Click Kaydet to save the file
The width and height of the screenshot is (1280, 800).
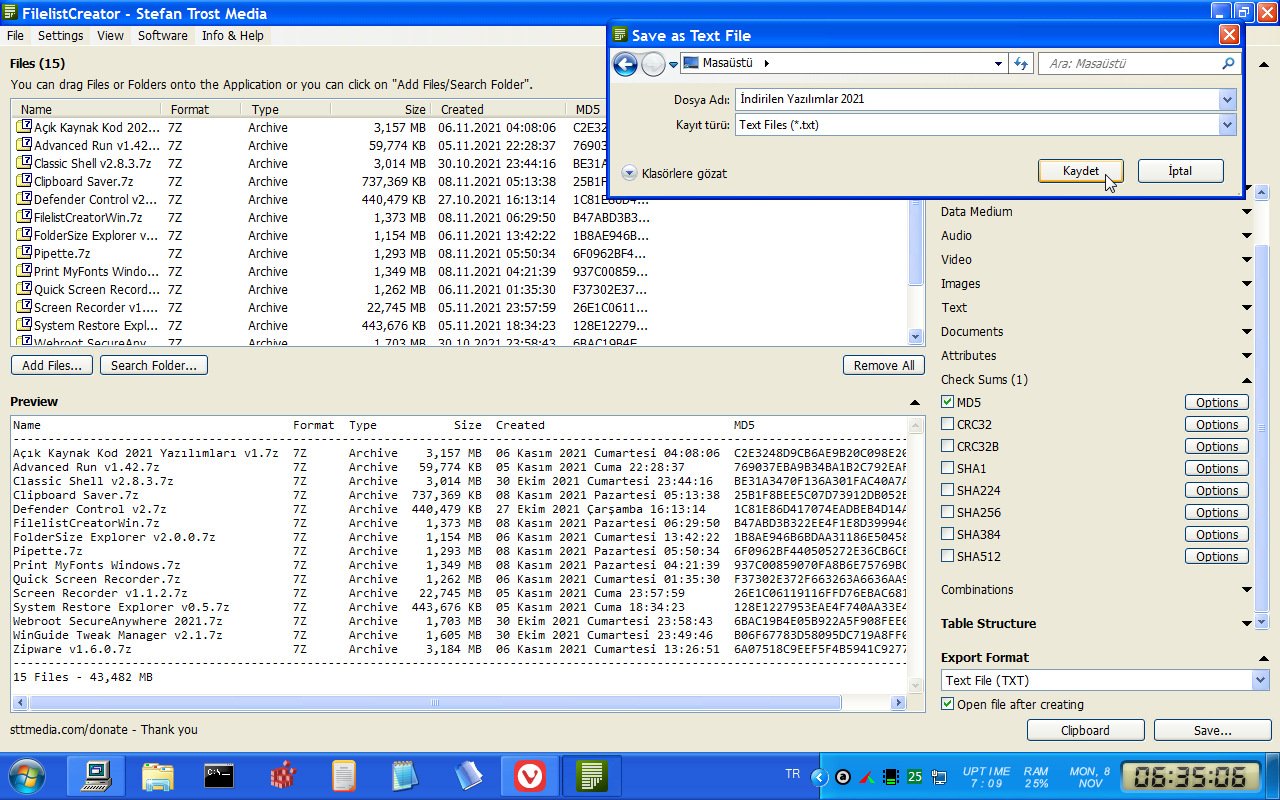[x=1081, y=171]
